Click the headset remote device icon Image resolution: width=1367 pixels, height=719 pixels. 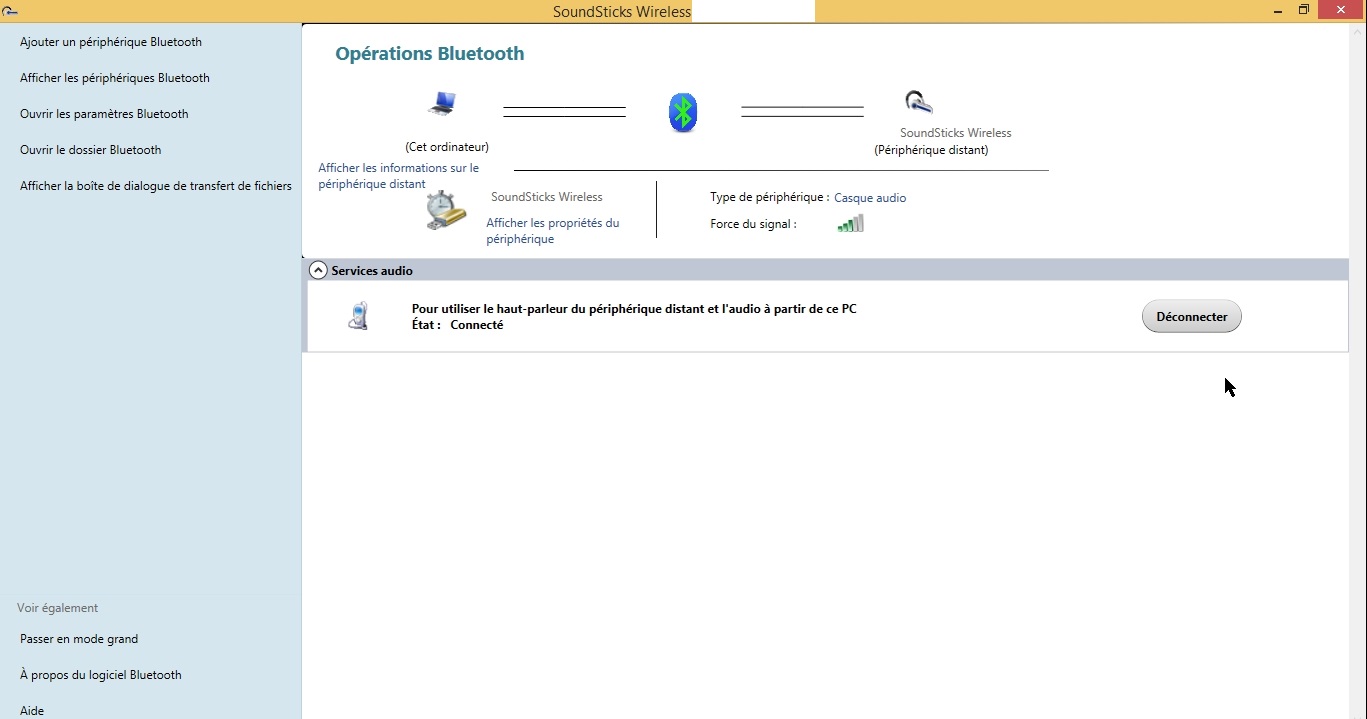(x=918, y=102)
